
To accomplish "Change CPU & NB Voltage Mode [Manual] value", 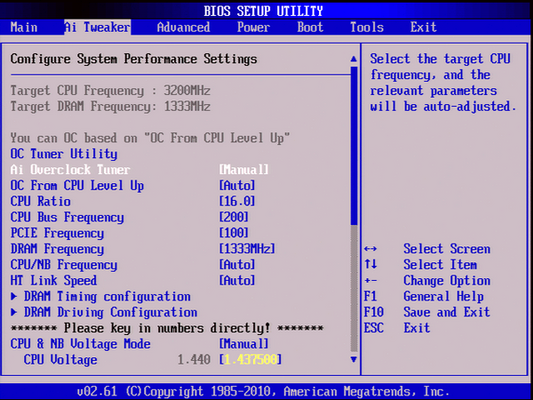I will pyautogui.click(x=244, y=344).
